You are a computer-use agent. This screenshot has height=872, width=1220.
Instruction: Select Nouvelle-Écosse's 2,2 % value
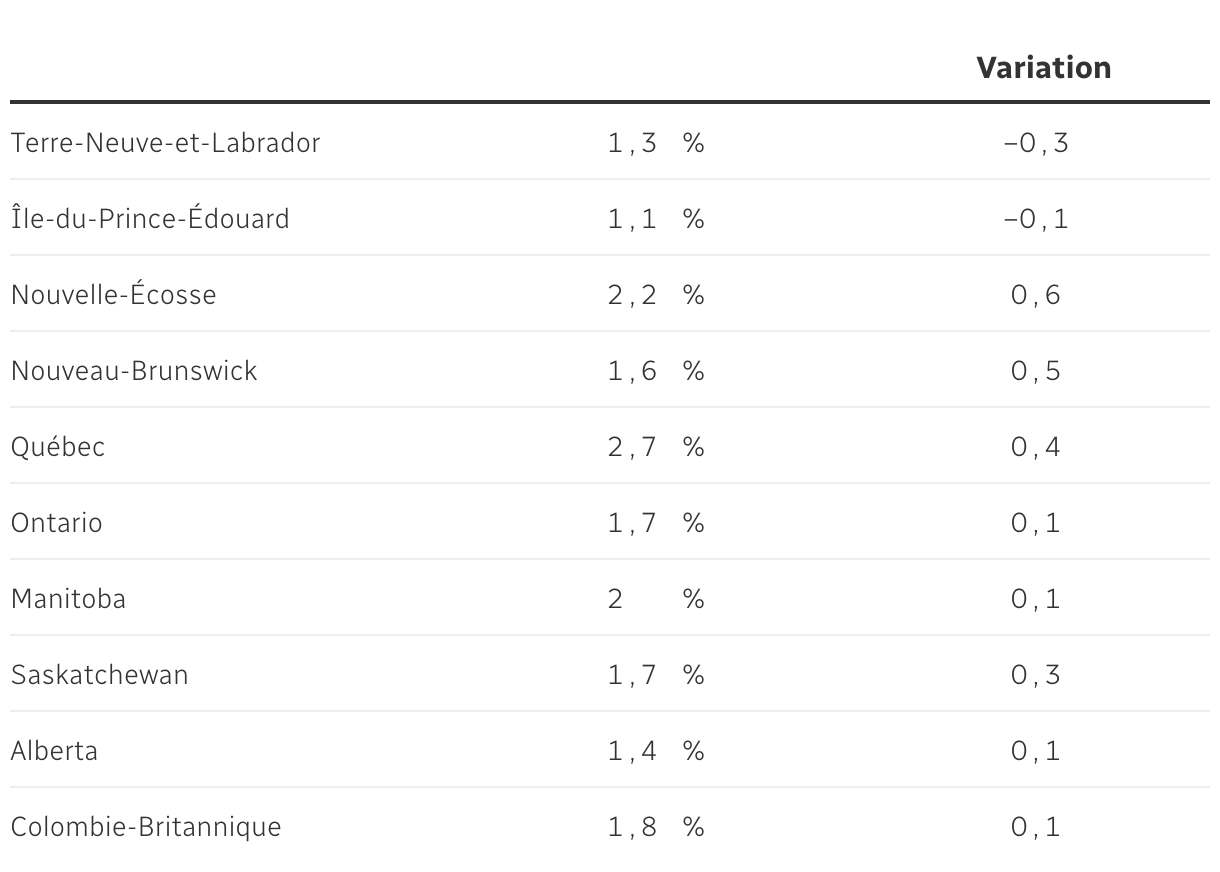pos(656,295)
